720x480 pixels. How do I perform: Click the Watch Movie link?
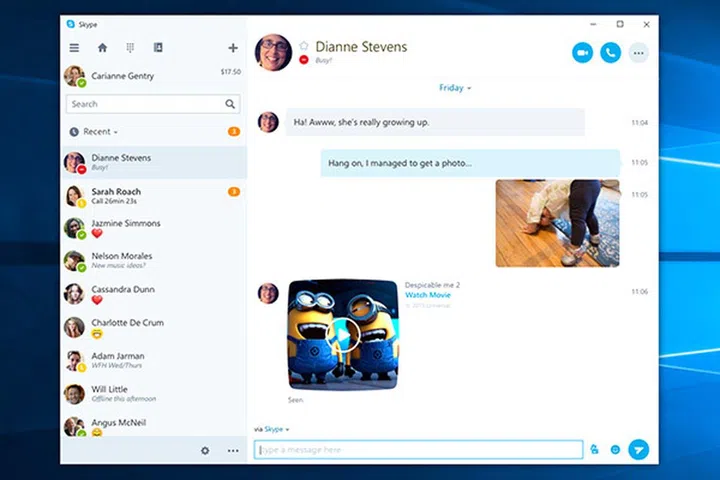coord(427,295)
